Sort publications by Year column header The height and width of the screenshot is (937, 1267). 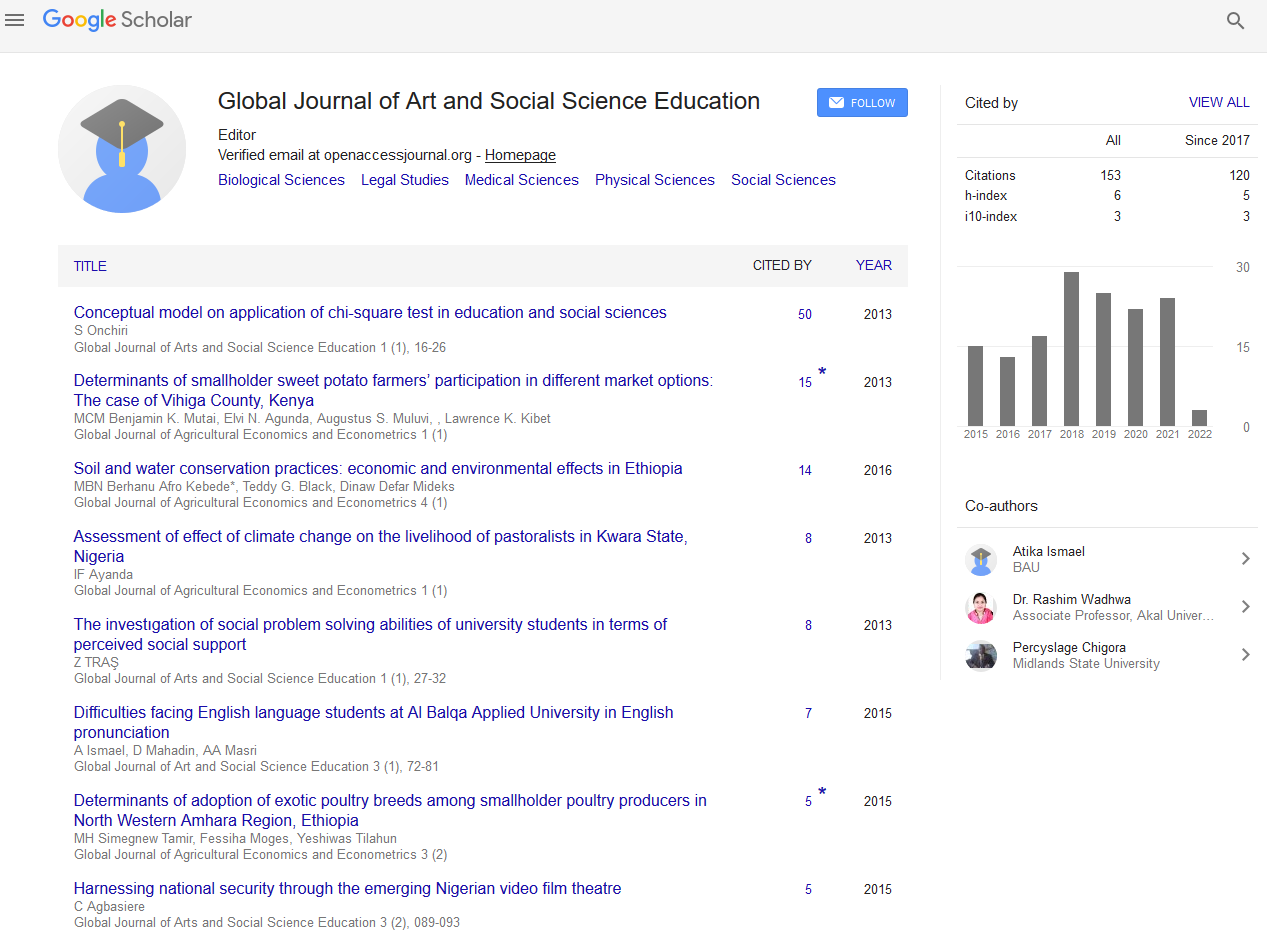click(x=873, y=266)
